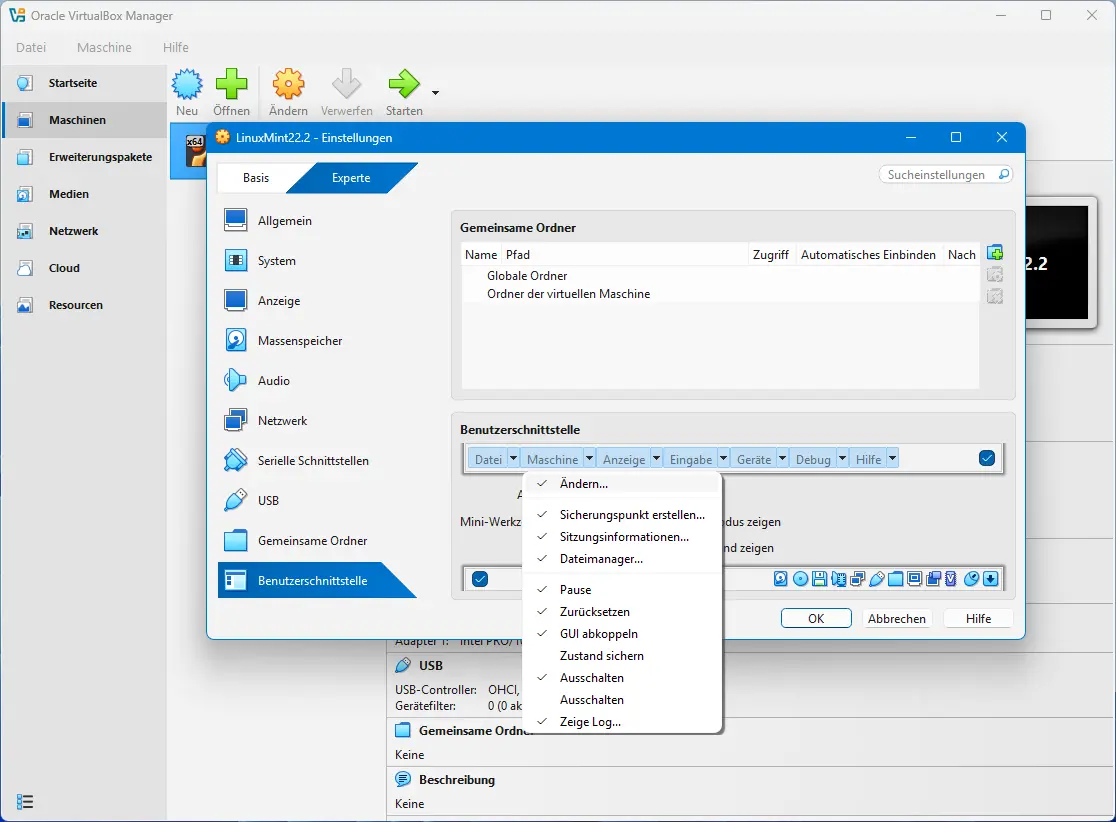Click the OK button
Image resolution: width=1116 pixels, height=822 pixels.
click(x=816, y=619)
